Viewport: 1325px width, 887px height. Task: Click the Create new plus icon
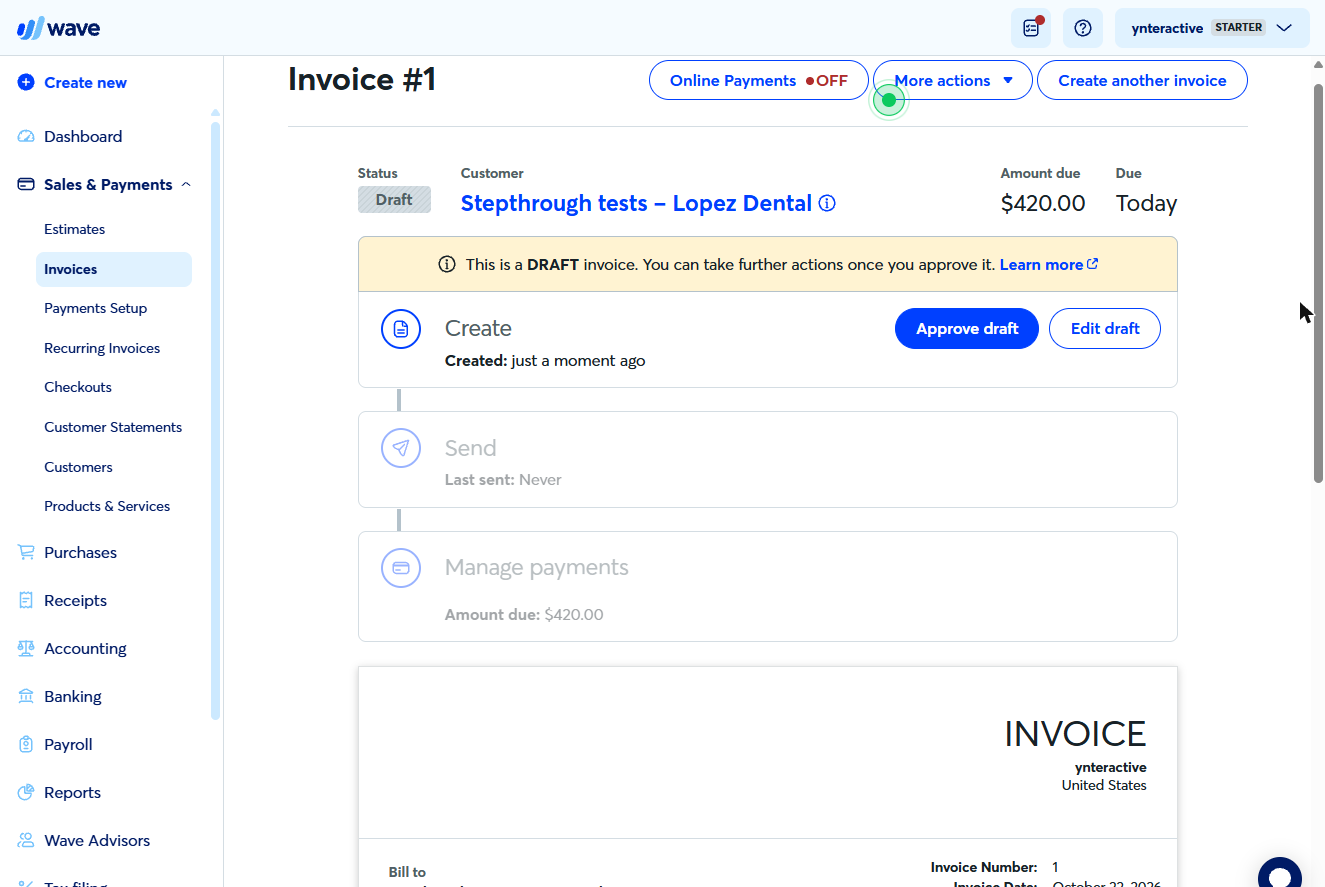click(26, 83)
